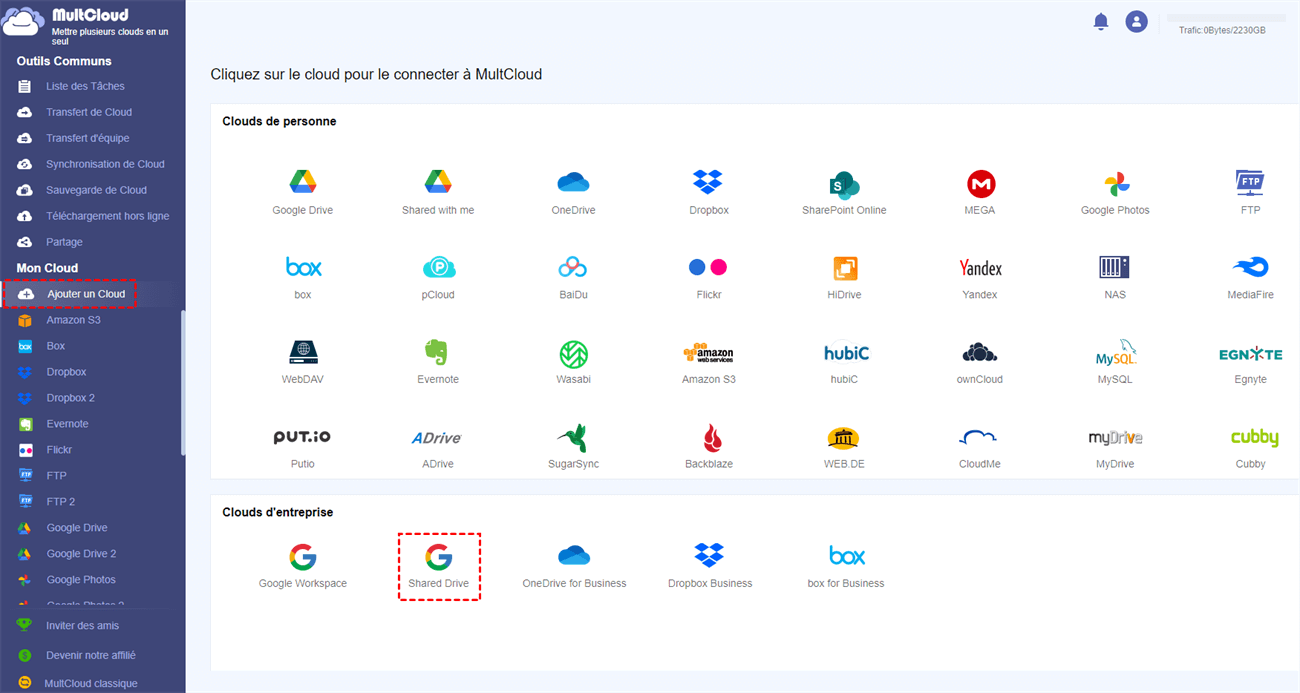1300x693 pixels.
Task: Pick the MEGA cloud icon
Action: [981, 184]
